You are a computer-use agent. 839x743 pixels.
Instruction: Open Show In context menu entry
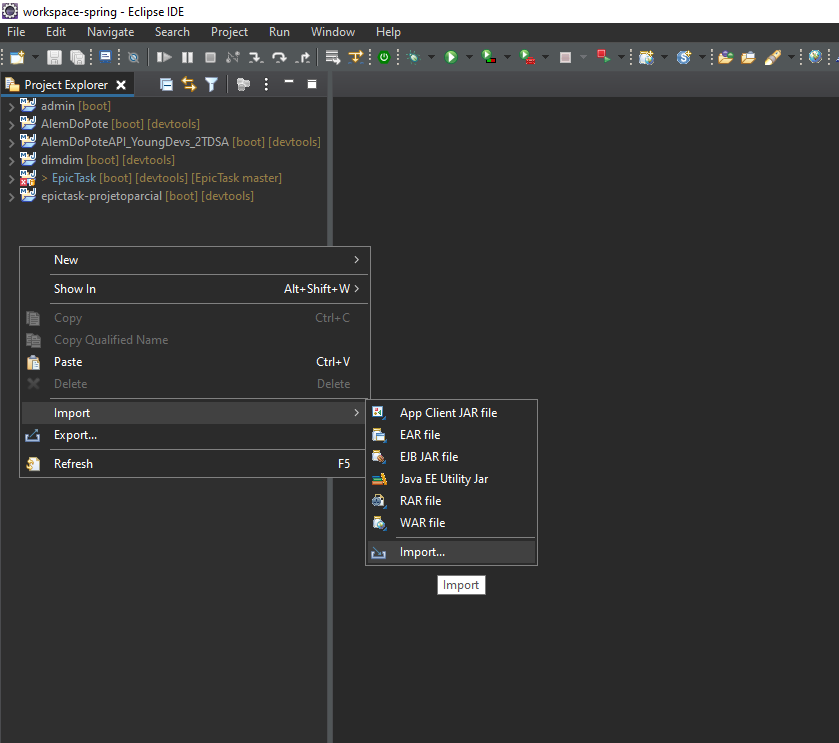coord(195,289)
